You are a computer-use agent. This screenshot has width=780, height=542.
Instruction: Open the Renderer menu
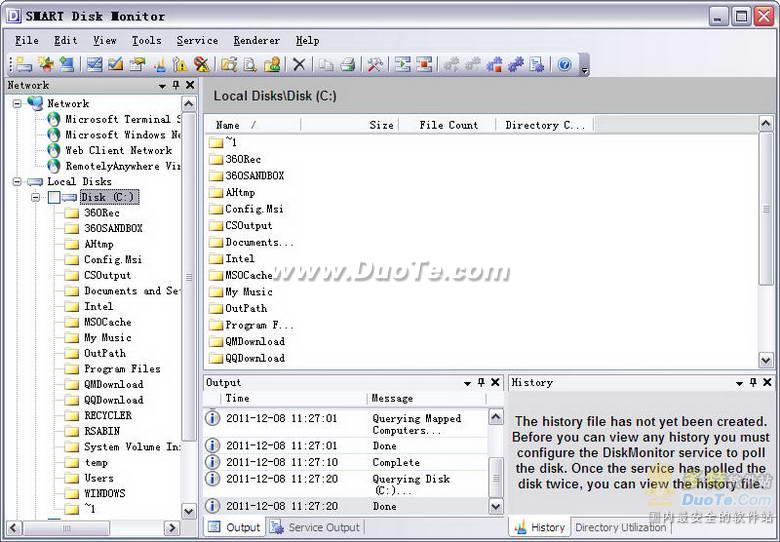pos(257,41)
